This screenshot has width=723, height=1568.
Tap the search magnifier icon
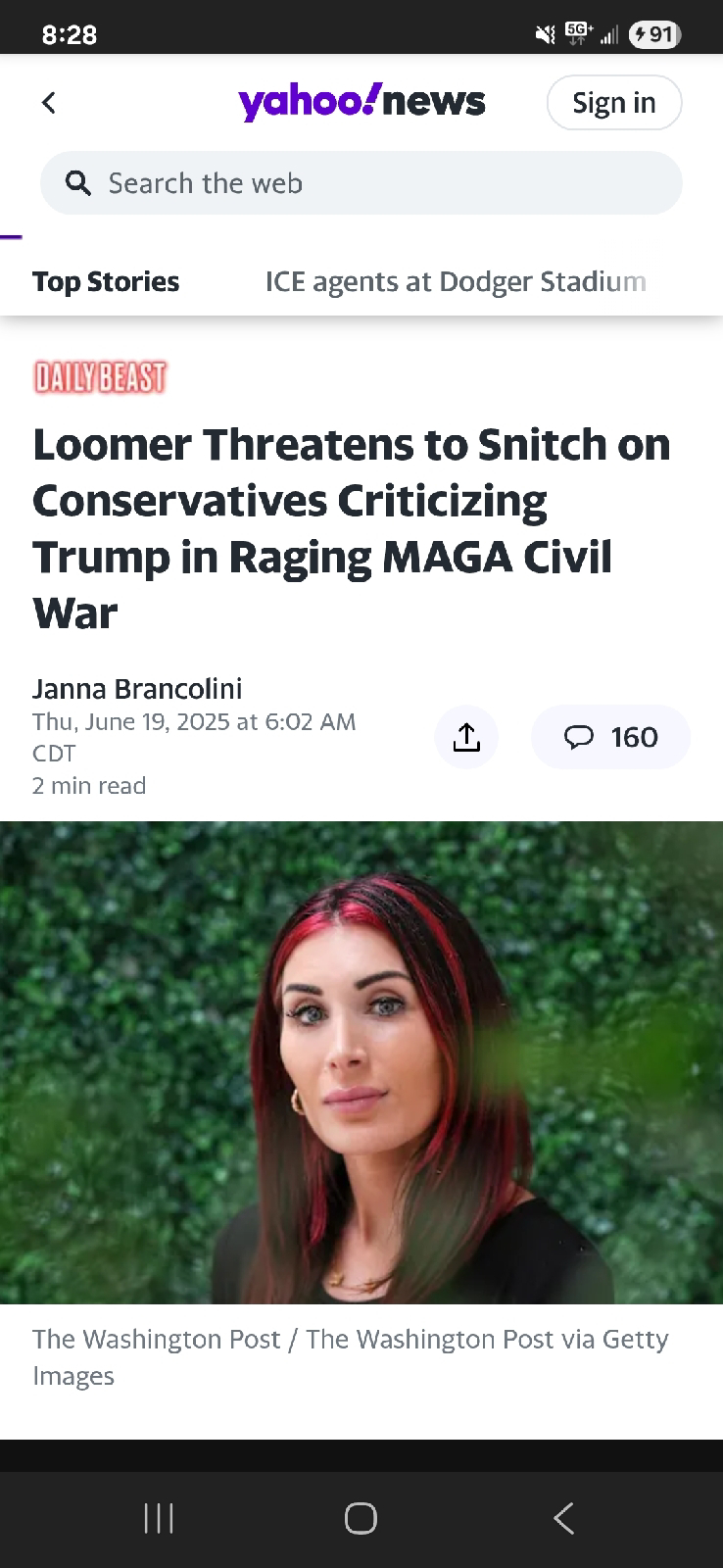pos(77,182)
